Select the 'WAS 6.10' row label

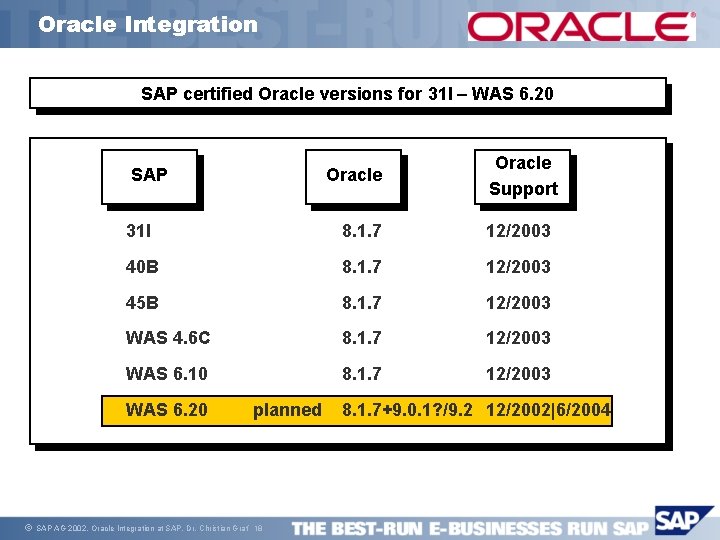pyautogui.click(x=166, y=373)
